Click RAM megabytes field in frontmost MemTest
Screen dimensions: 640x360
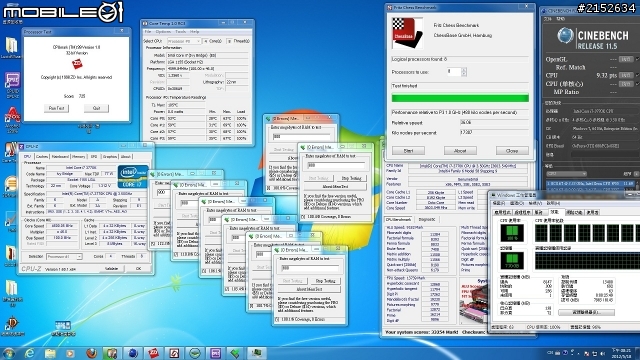click(x=310, y=268)
